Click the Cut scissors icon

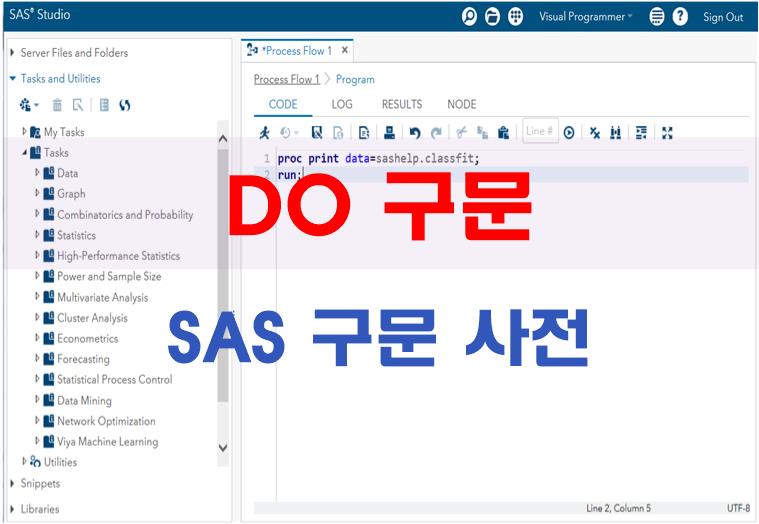[x=461, y=132]
